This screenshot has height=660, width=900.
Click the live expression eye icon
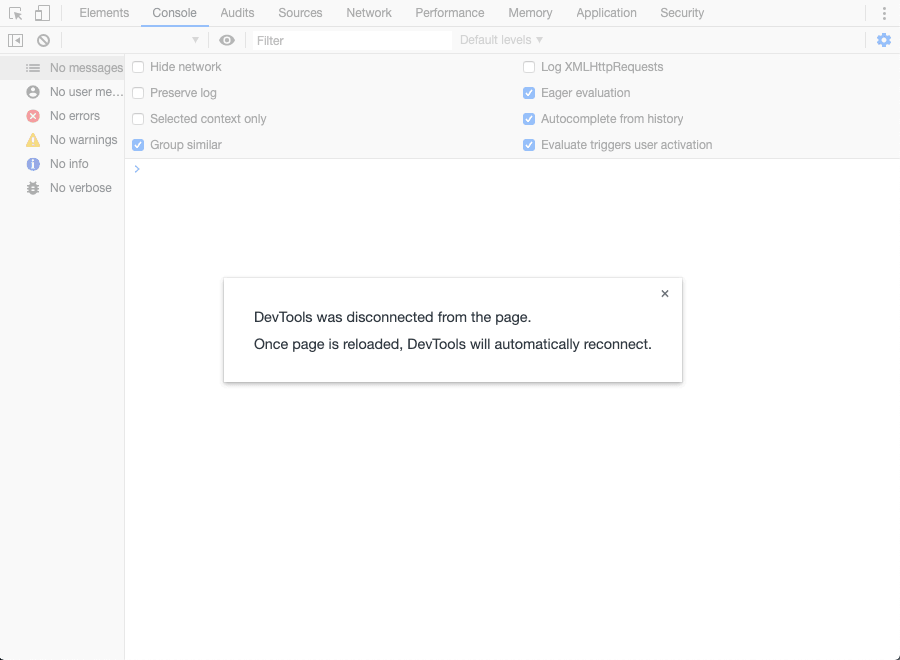227,40
